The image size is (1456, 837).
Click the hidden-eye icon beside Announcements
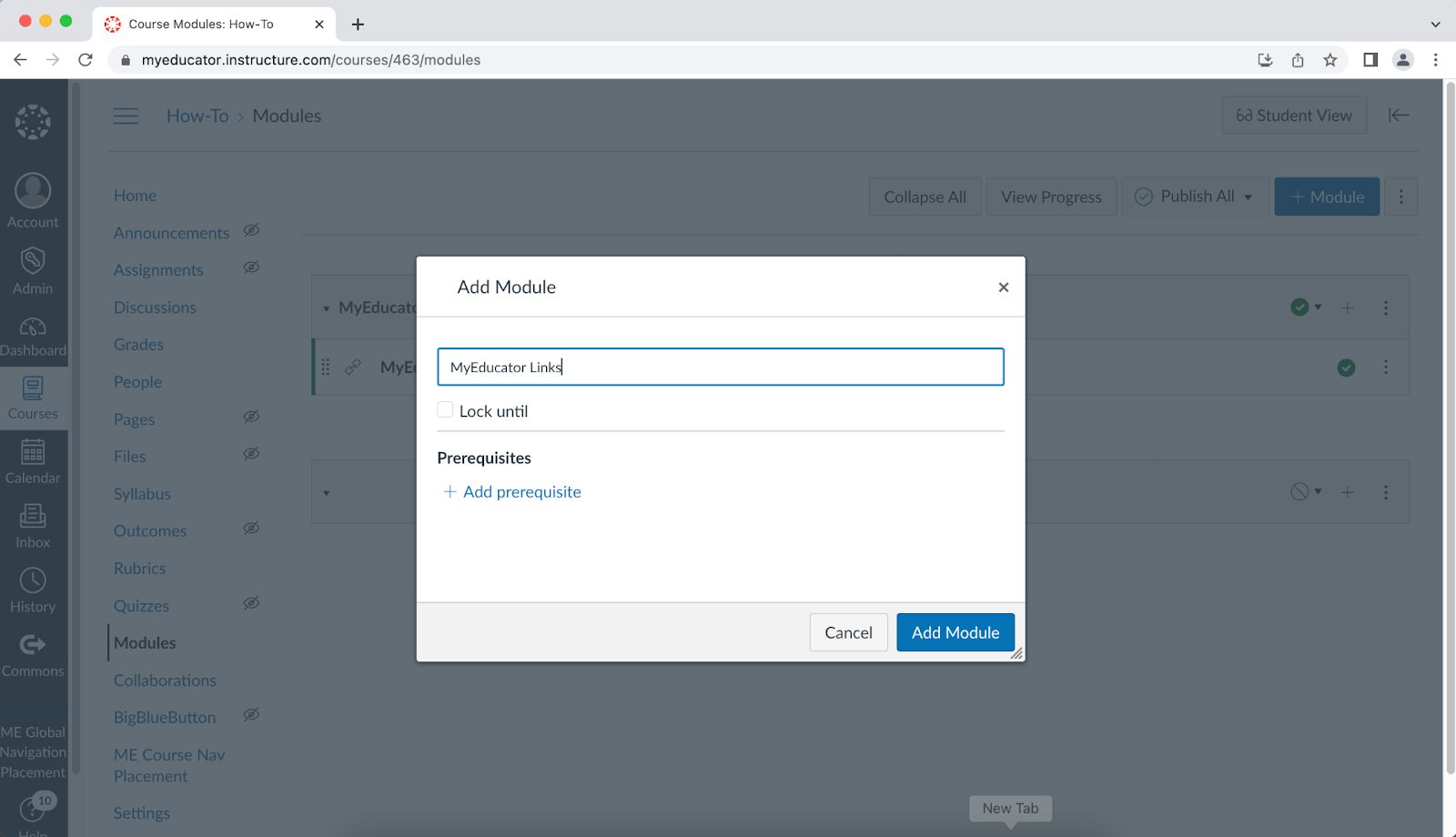point(251,230)
